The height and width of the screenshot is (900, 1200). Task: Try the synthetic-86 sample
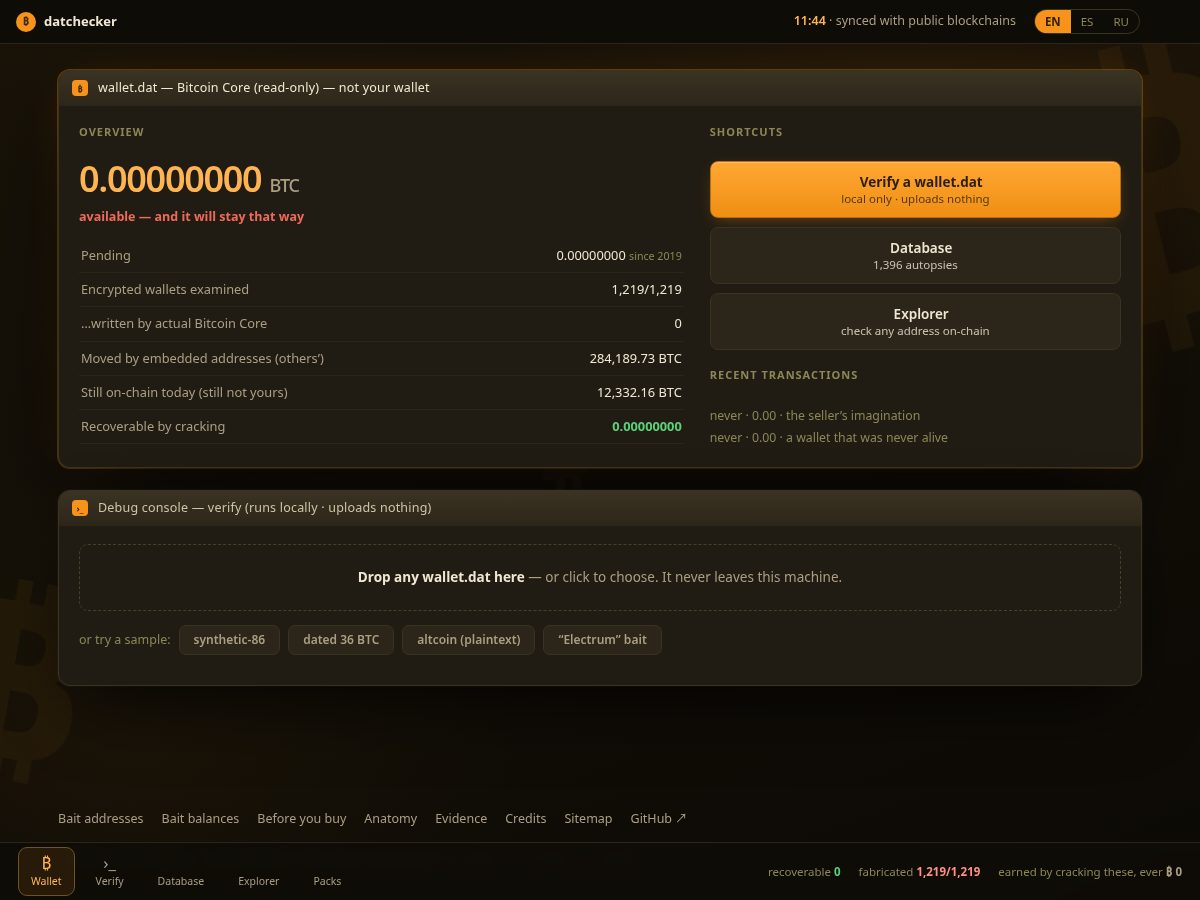pyautogui.click(x=229, y=640)
